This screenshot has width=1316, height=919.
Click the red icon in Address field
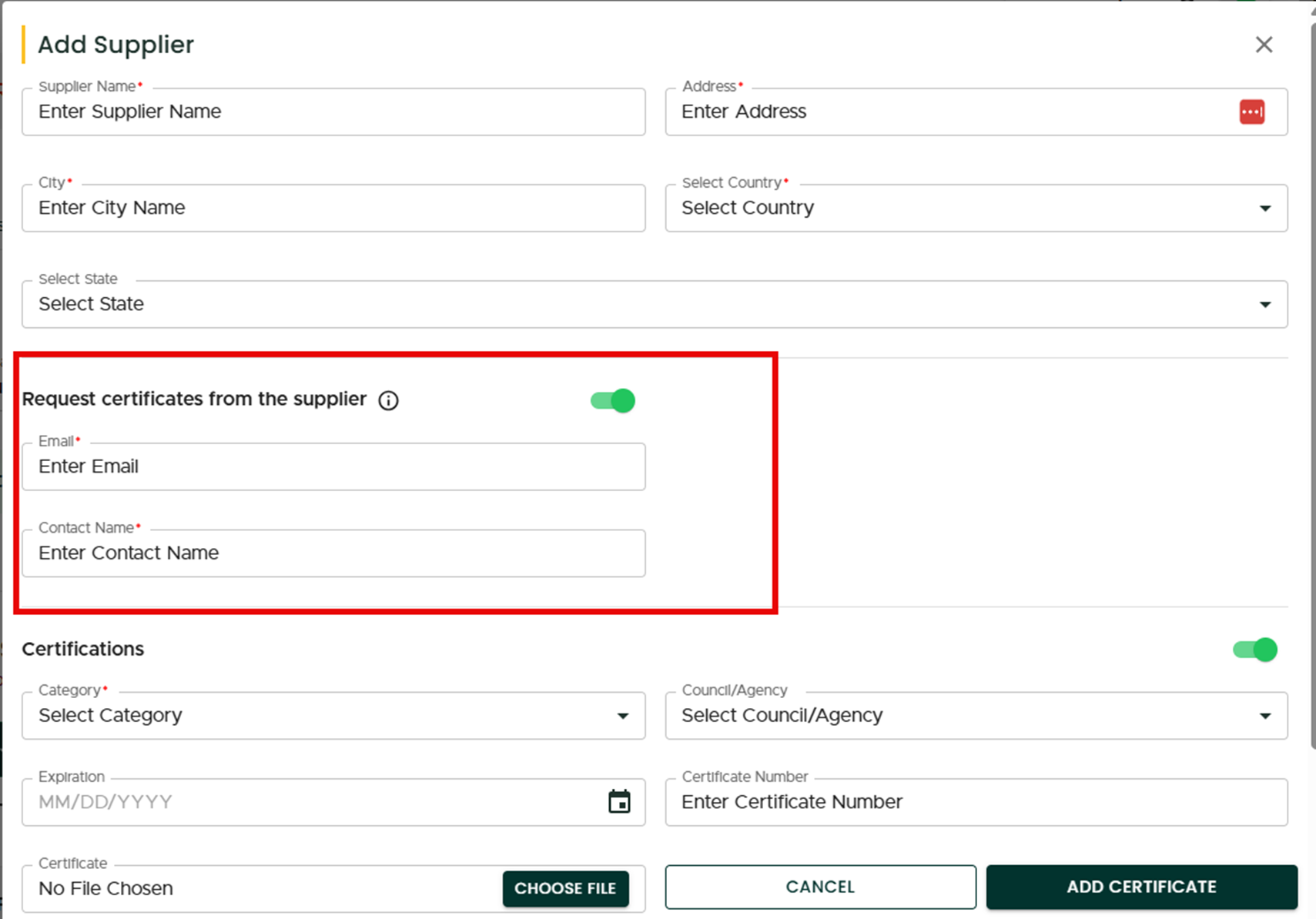(x=1252, y=112)
